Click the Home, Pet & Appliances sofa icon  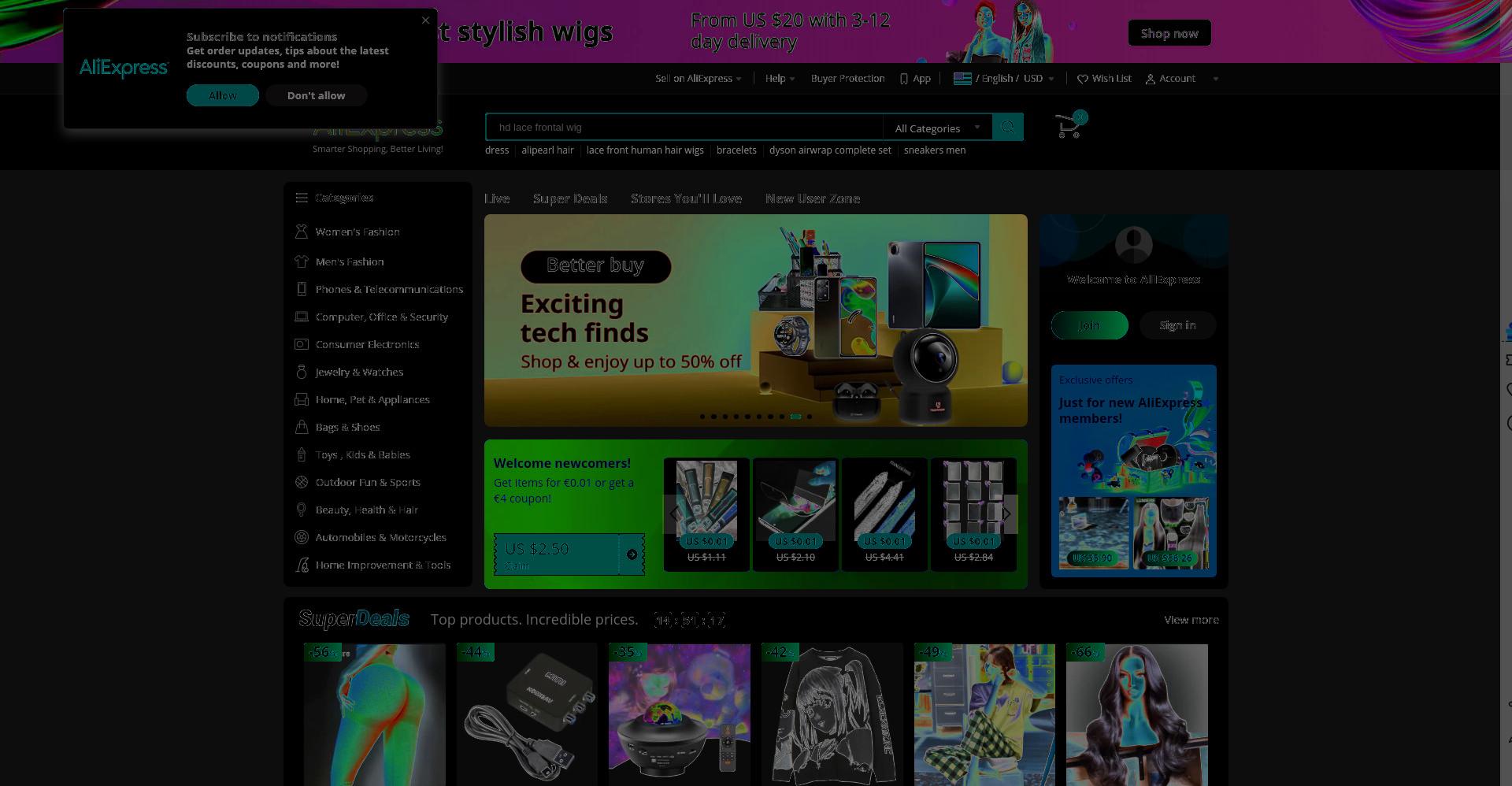301,399
